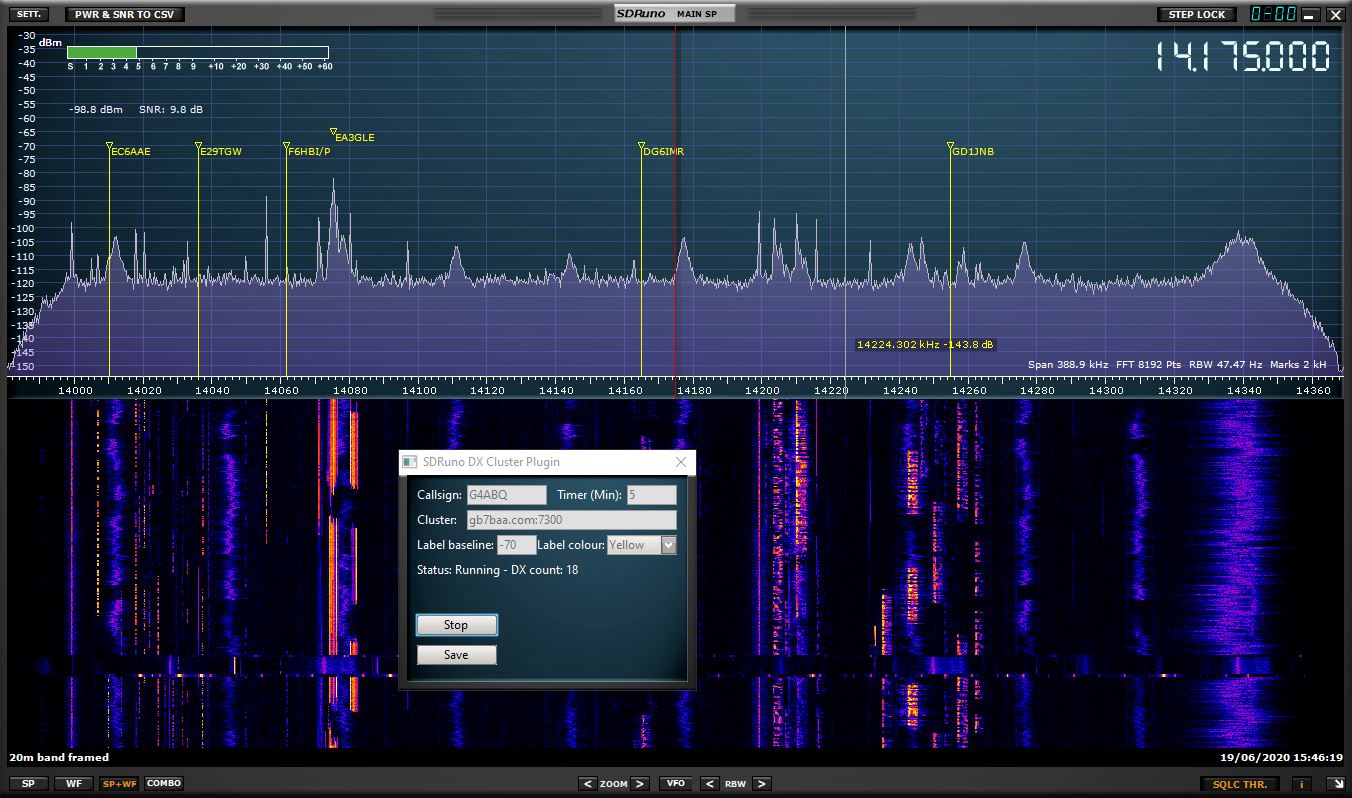Click the EC6AAE DX spot label

point(131,152)
